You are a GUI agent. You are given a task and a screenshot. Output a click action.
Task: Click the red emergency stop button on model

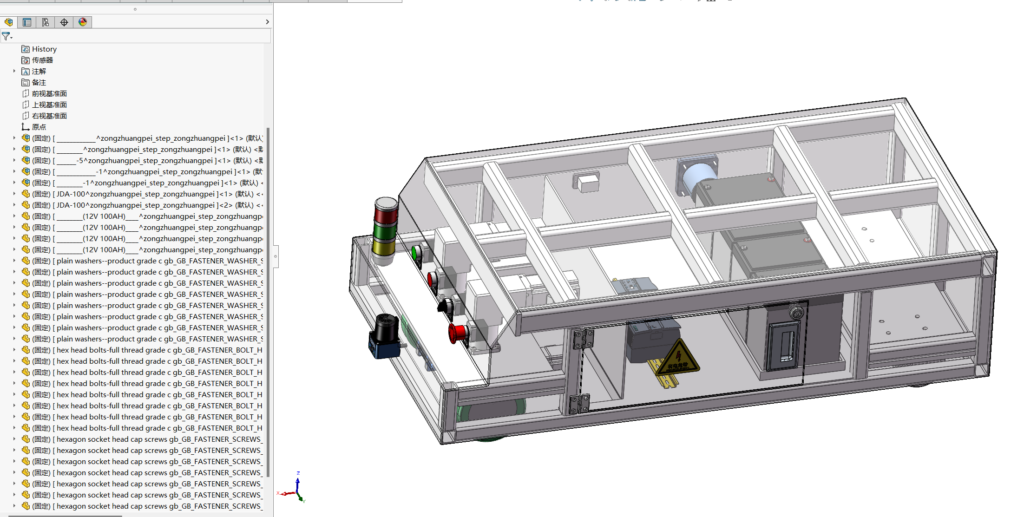click(x=457, y=333)
